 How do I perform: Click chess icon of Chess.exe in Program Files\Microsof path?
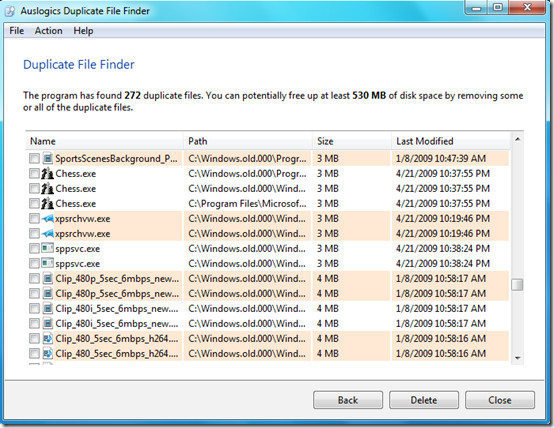[47, 204]
